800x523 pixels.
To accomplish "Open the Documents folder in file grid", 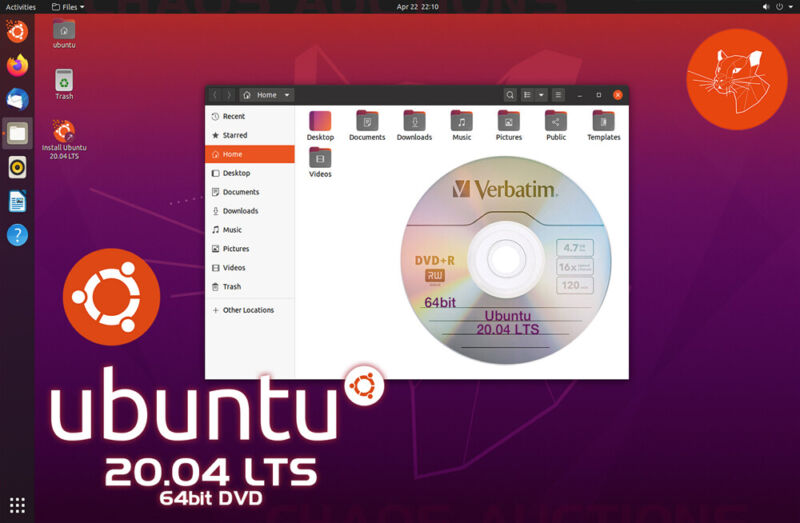I will point(367,126).
